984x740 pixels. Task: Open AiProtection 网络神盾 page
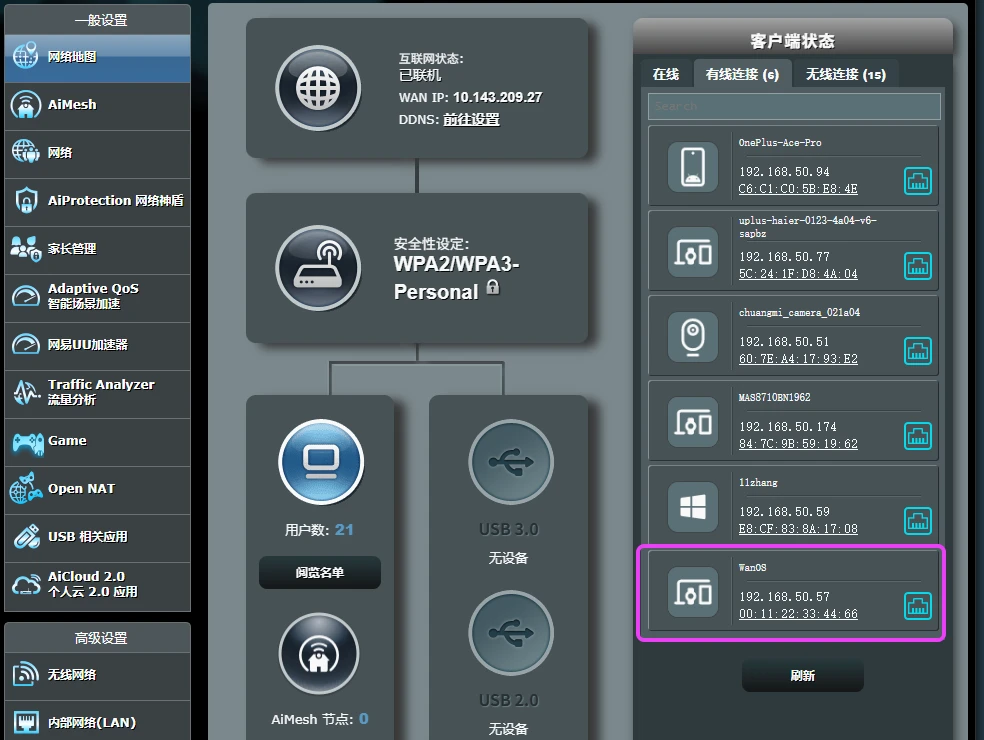pos(97,201)
